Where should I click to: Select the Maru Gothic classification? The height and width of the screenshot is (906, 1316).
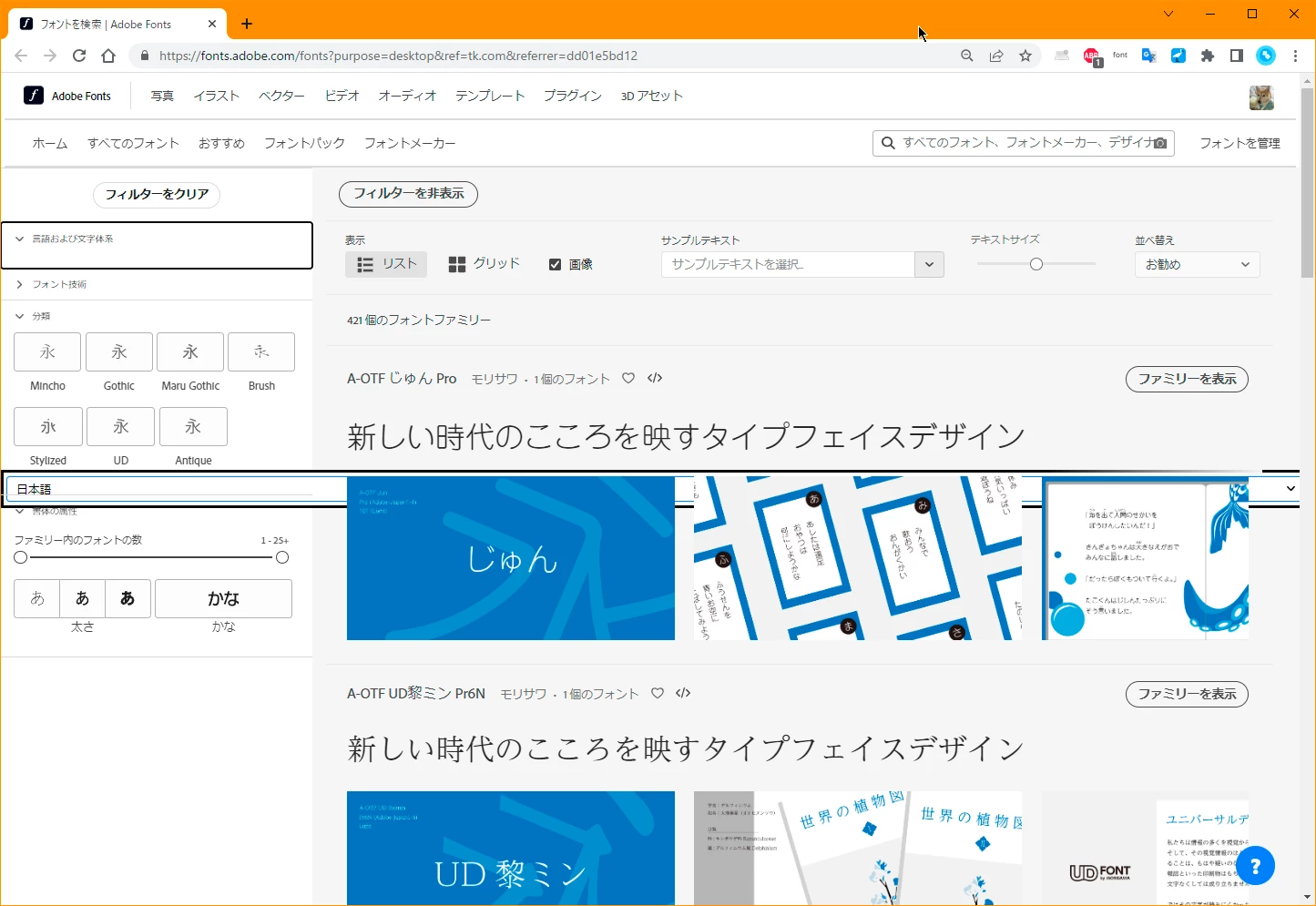[x=190, y=351]
